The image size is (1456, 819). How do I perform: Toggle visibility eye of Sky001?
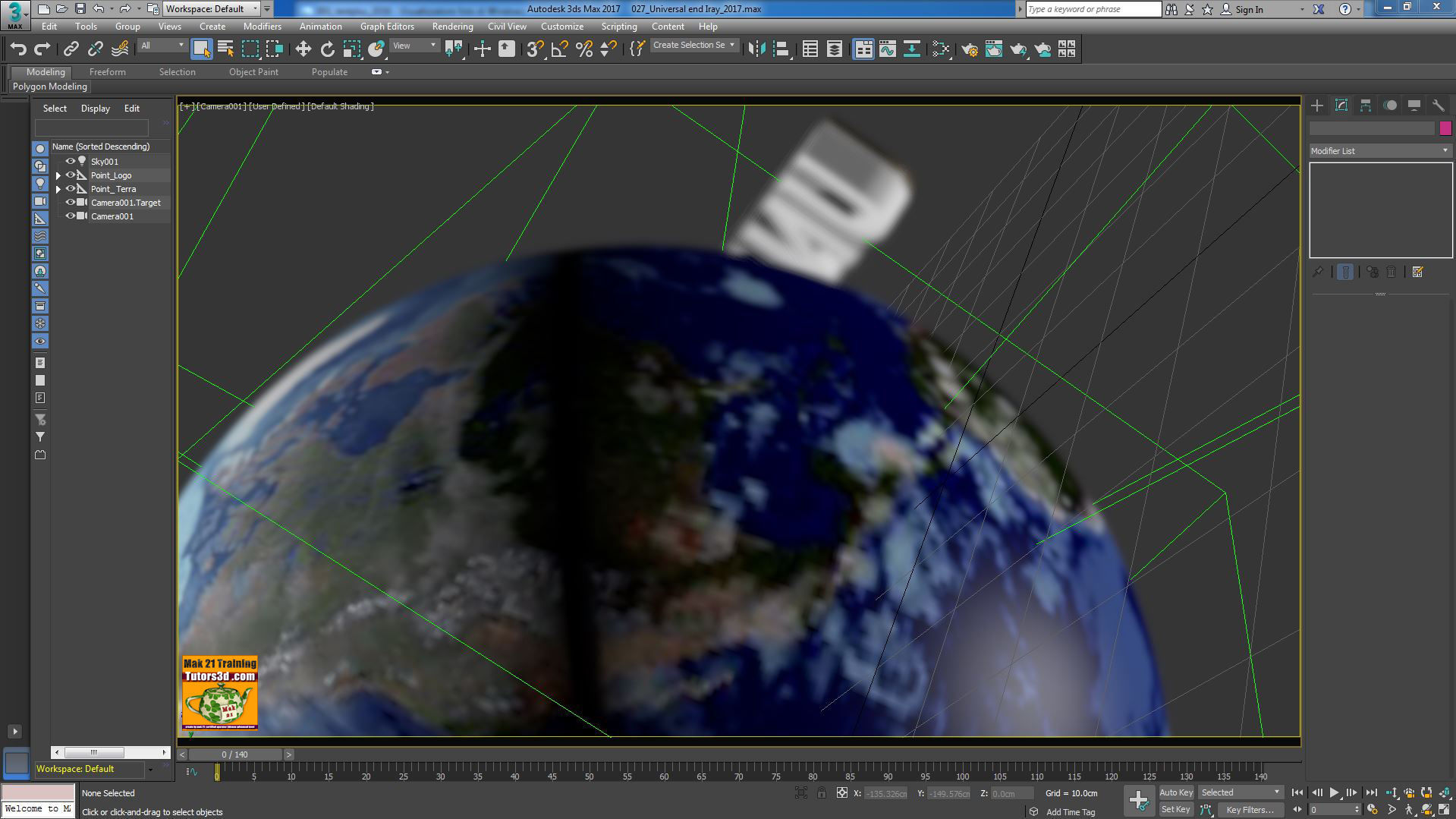point(71,161)
